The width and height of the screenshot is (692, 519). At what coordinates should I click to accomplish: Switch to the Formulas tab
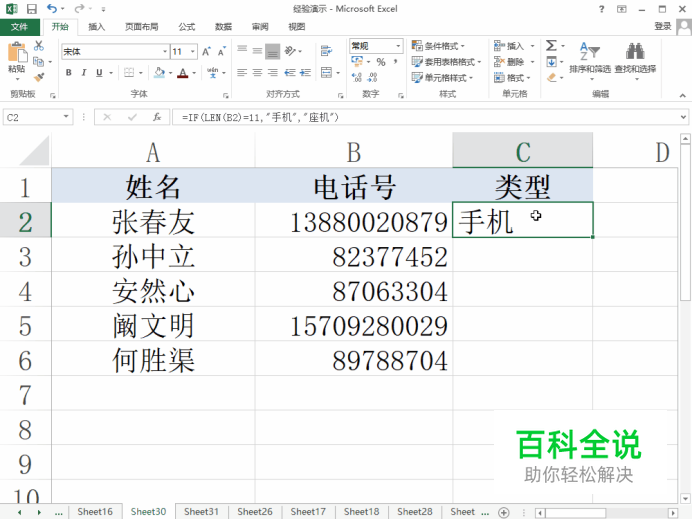point(187,27)
